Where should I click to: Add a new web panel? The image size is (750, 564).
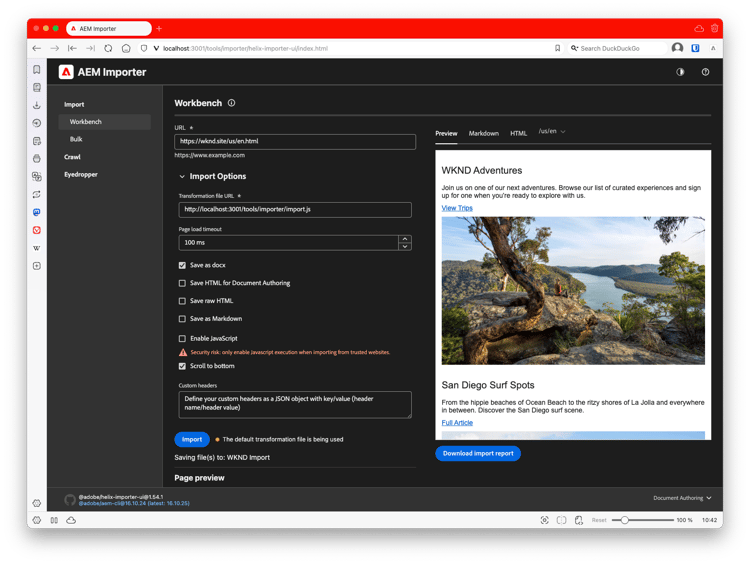tap(37, 266)
